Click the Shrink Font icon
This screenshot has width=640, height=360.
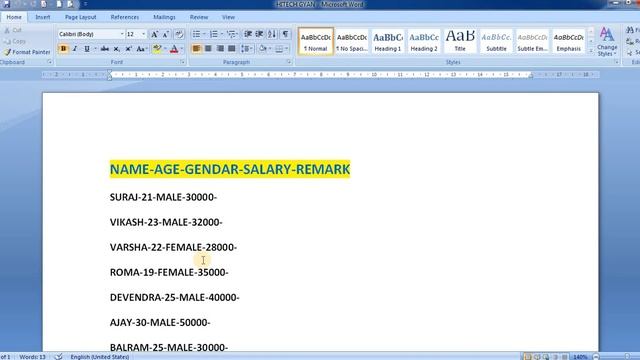point(166,34)
